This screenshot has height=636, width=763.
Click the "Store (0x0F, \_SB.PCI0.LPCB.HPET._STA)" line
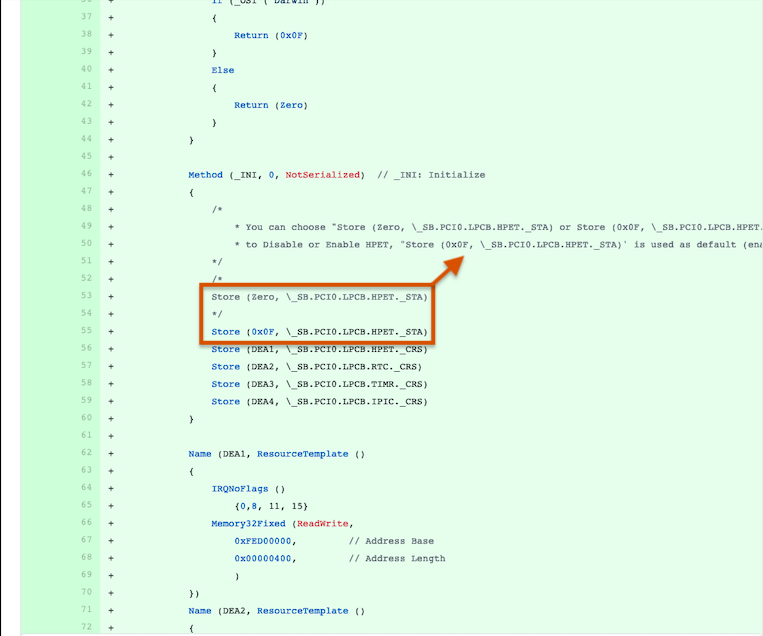319,332
